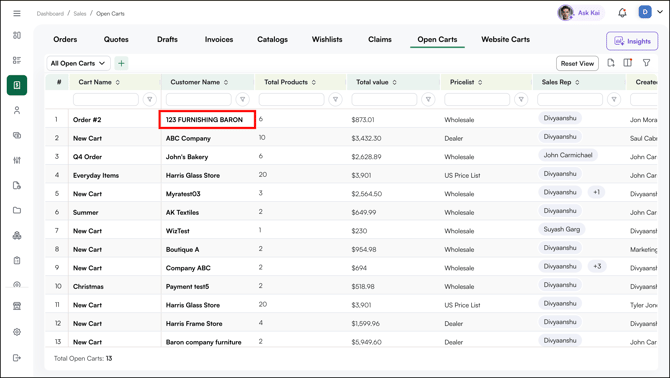Focus the Cart Name filter input
The width and height of the screenshot is (670, 378).
point(106,100)
